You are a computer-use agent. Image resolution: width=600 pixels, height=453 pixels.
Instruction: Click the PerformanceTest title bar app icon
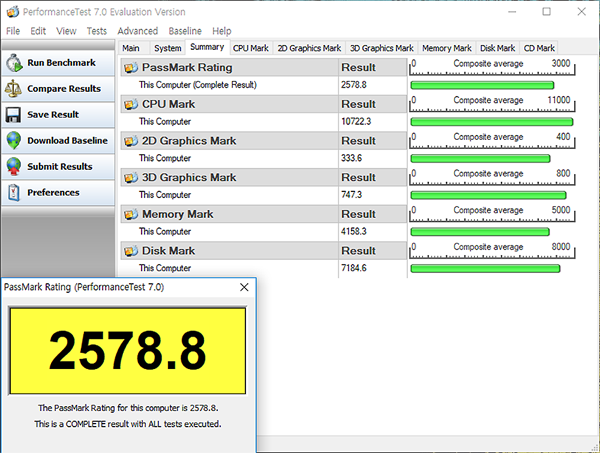12,12
